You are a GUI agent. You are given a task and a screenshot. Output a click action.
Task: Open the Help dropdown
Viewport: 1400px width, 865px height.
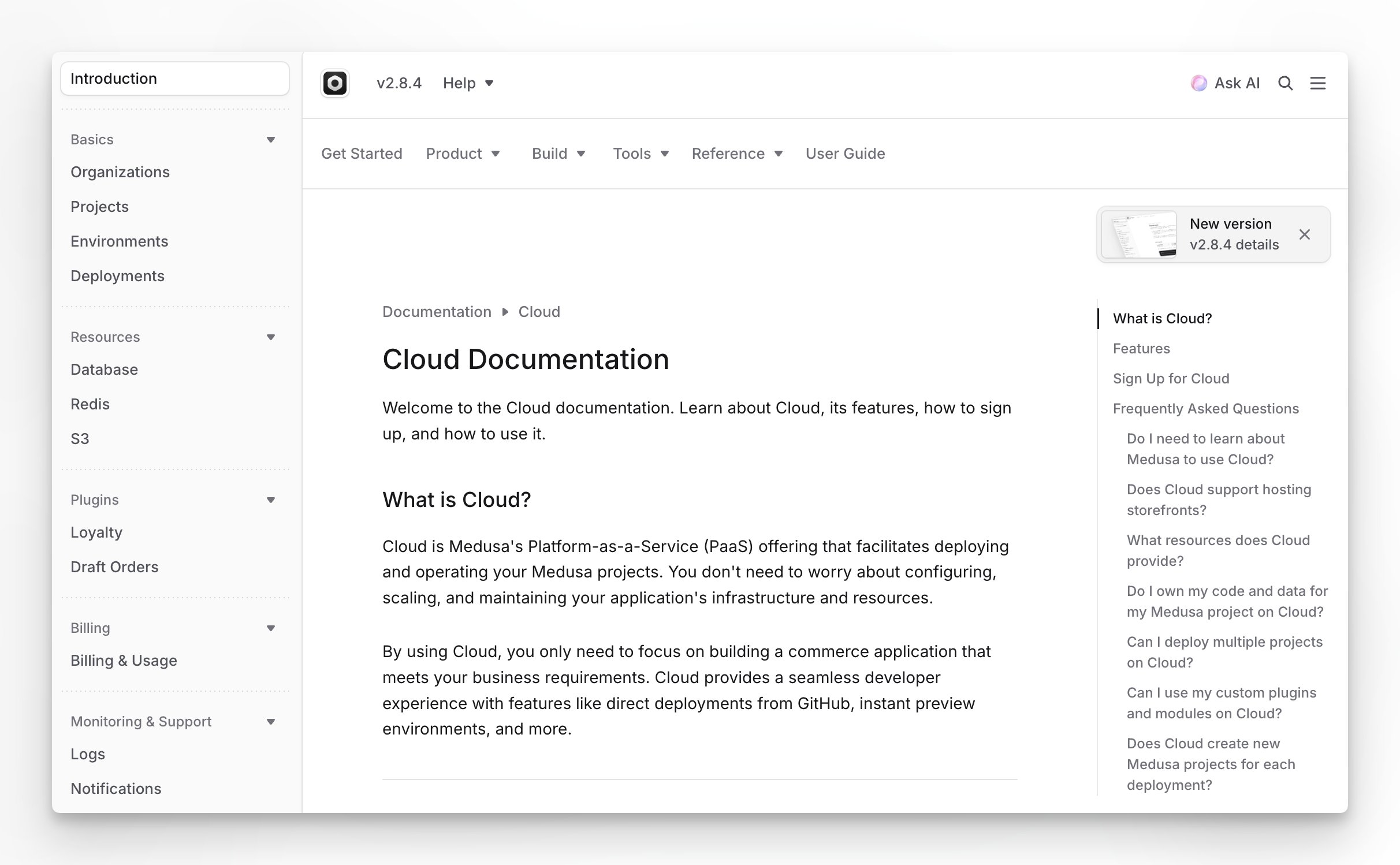(x=468, y=83)
